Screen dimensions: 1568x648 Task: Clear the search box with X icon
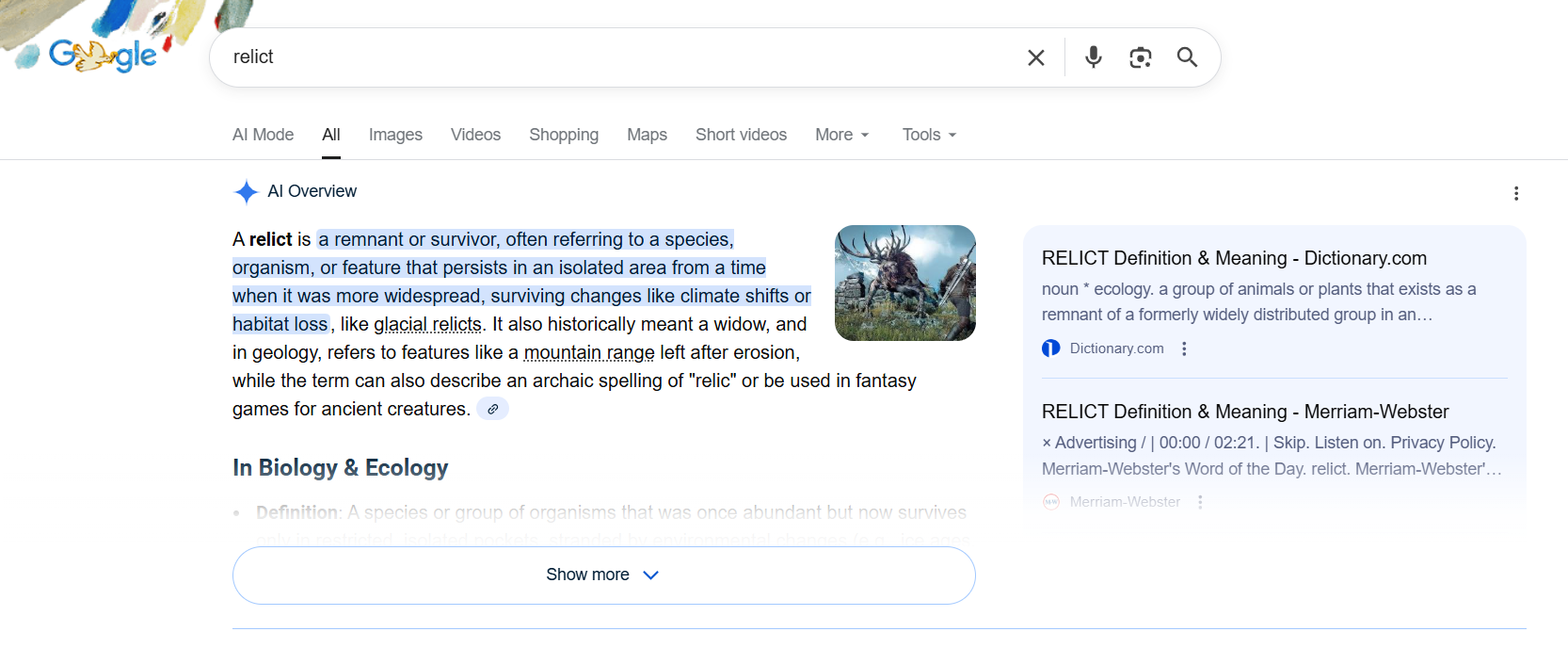[1036, 57]
